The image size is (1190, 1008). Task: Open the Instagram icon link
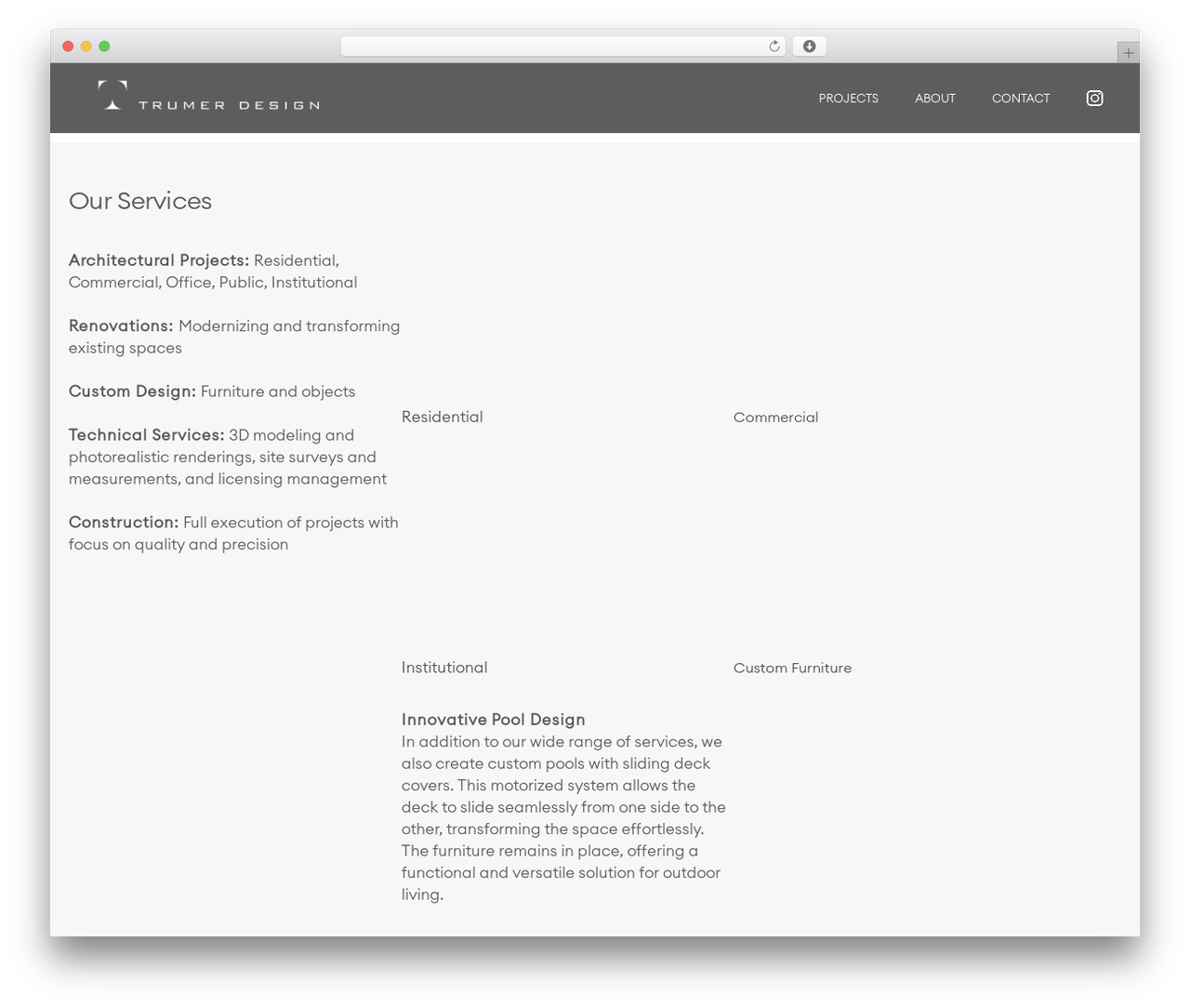tap(1094, 98)
